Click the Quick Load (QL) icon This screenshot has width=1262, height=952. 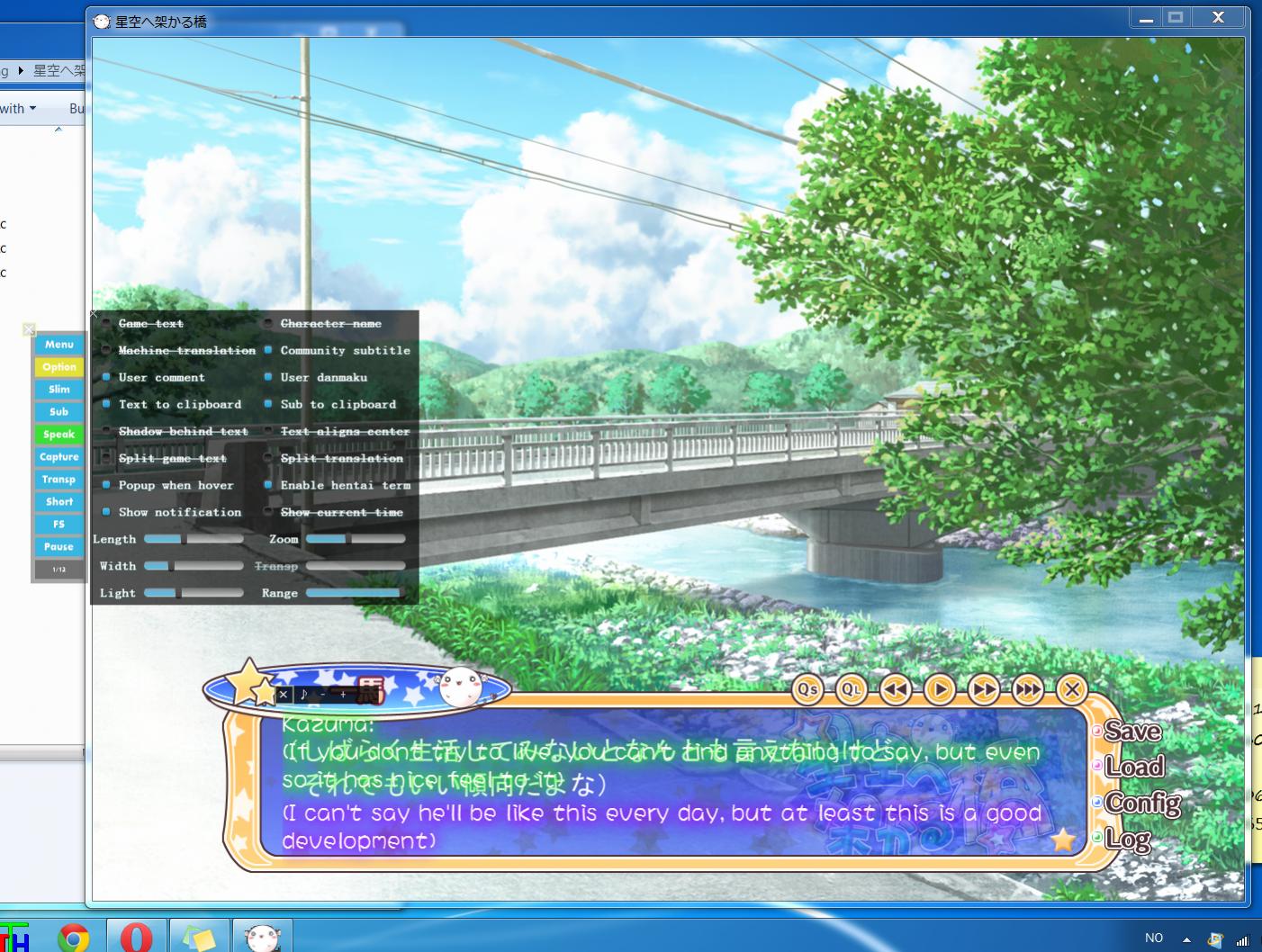[x=851, y=690]
